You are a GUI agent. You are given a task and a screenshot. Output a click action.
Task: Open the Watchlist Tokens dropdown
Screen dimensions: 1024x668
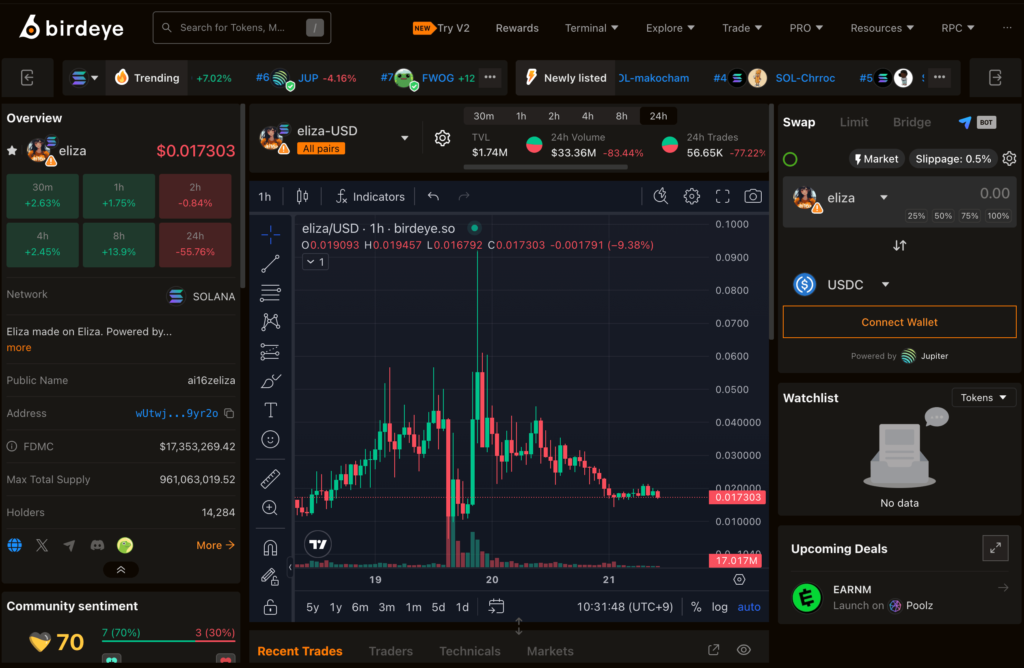pos(984,398)
